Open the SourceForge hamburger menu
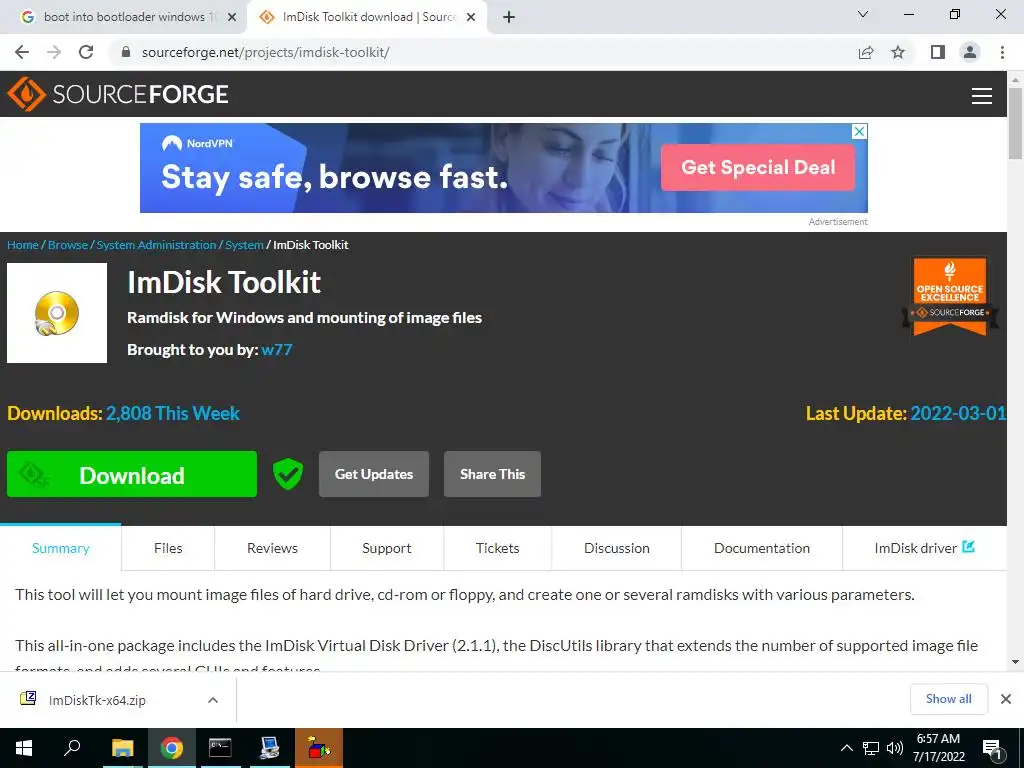The width and height of the screenshot is (1024, 768). [x=981, y=95]
